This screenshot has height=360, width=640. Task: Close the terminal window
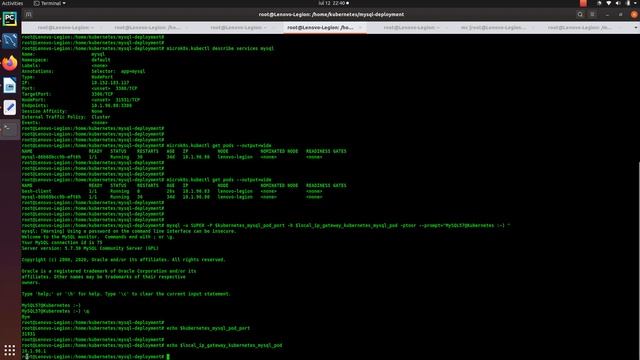click(x=634, y=14)
